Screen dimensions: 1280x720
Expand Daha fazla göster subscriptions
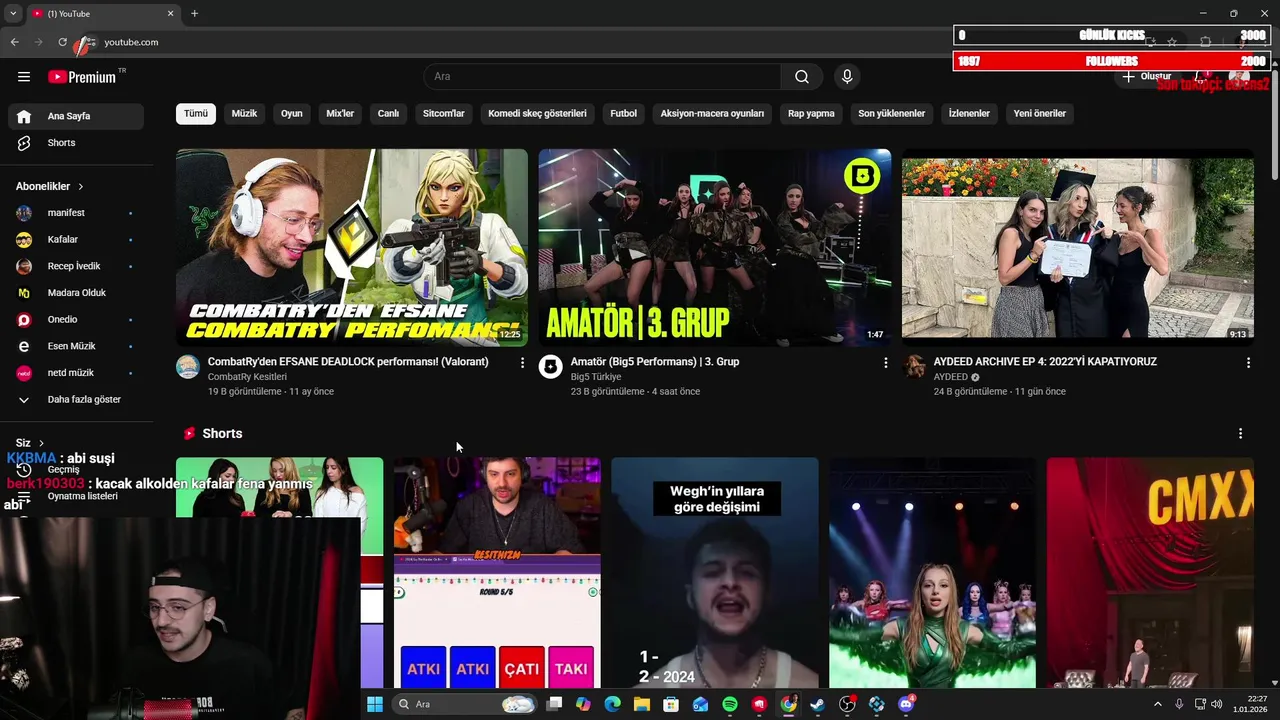(76, 400)
